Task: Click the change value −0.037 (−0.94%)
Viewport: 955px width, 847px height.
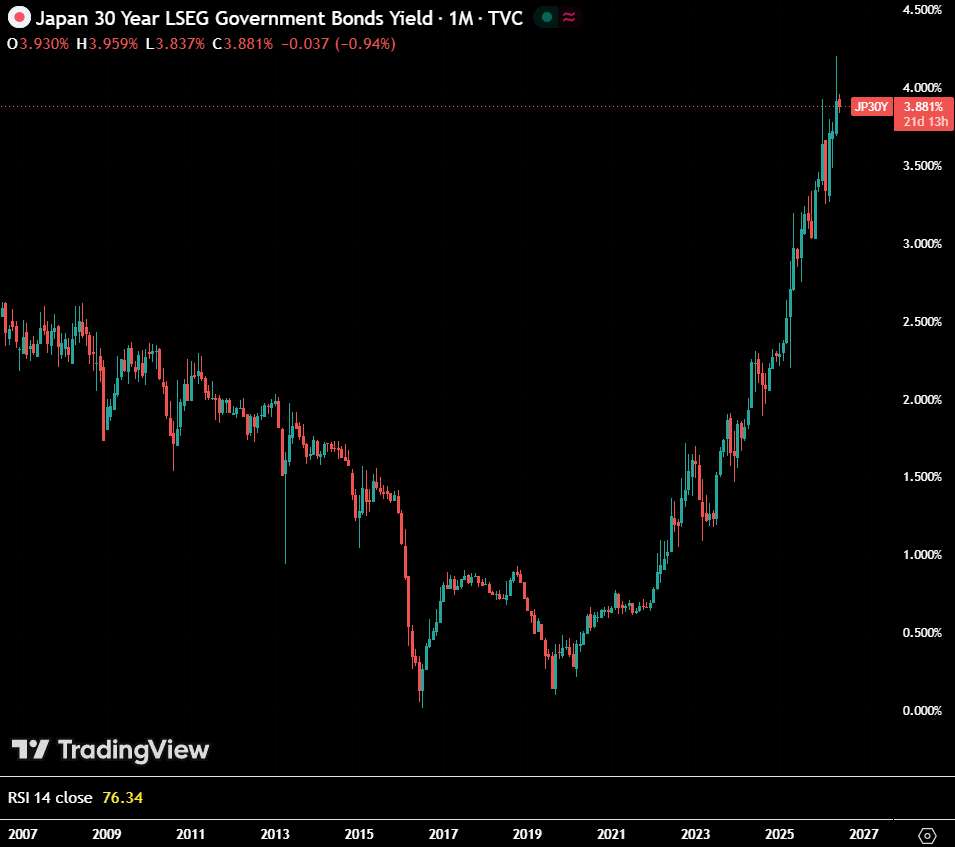Action: (338, 44)
